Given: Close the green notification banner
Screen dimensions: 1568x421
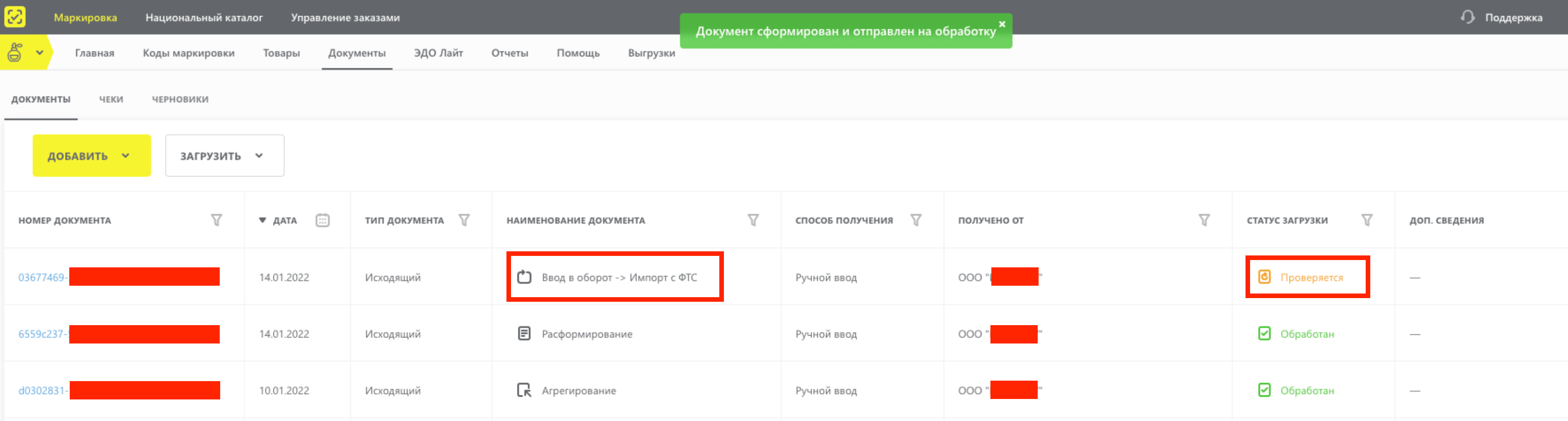Looking at the screenshot, I should click(1002, 24).
